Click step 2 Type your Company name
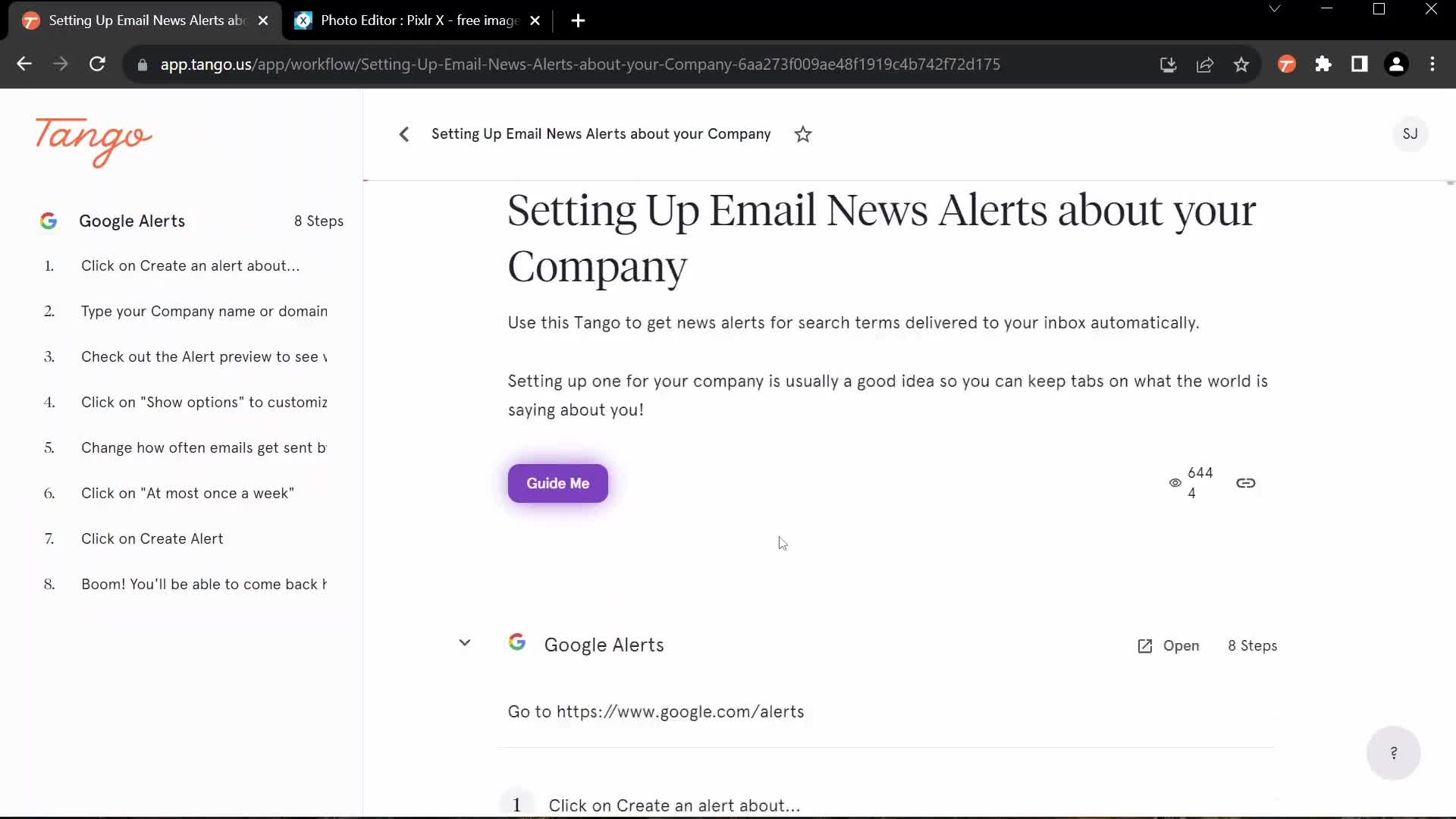Image resolution: width=1456 pixels, height=819 pixels. point(204,311)
